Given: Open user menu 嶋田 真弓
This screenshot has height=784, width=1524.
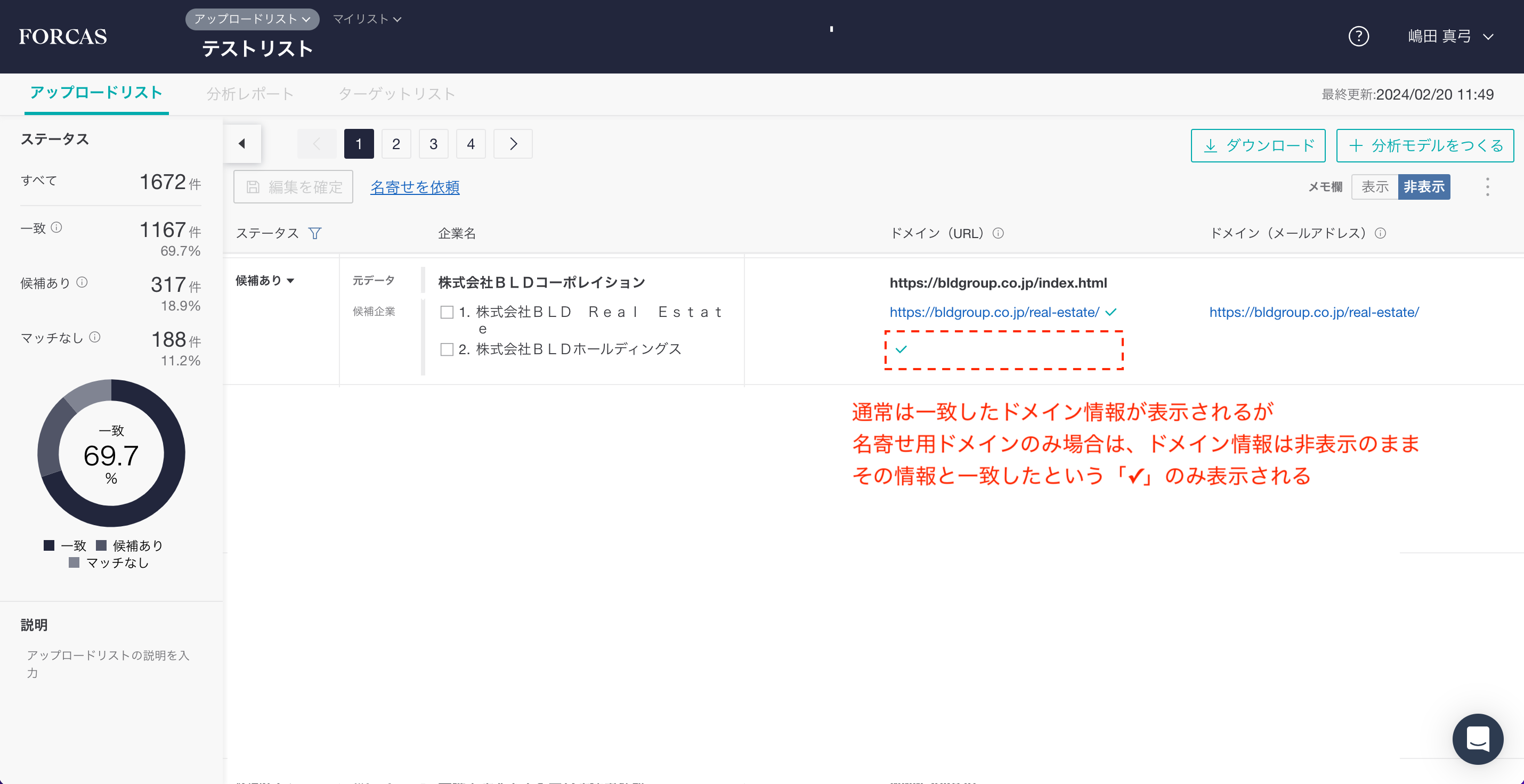Looking at the screenshot, I should coord(1450,37).
